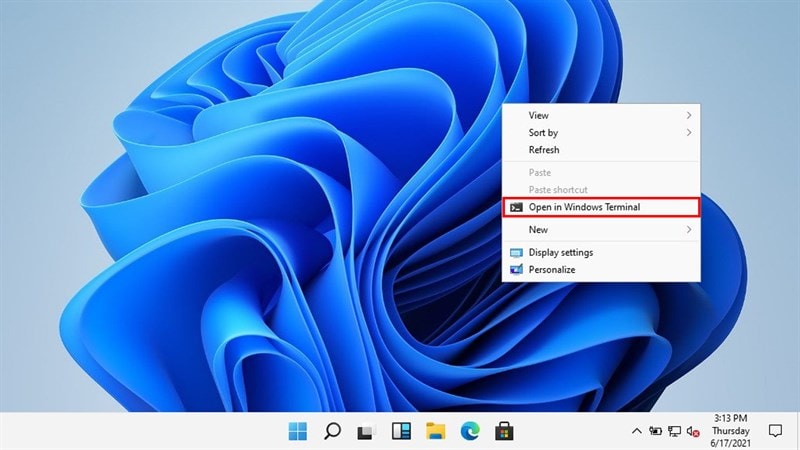Image resolution: width=800 pixels, height=450 pixels.
Task: Click the battery tray icon
Action: click(x=656, y=431)
